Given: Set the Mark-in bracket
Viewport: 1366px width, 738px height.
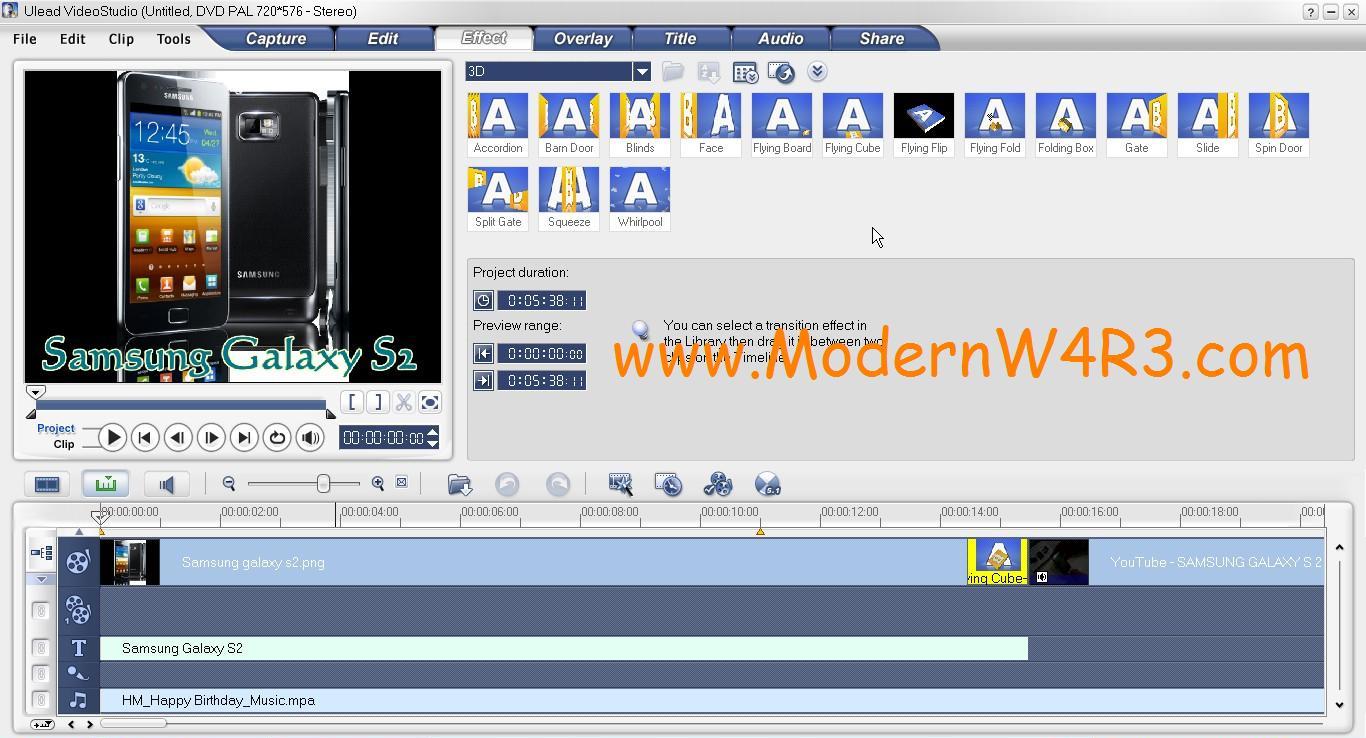Looking at the screenshot, I should pyautogui.click(x=352, y=402).
